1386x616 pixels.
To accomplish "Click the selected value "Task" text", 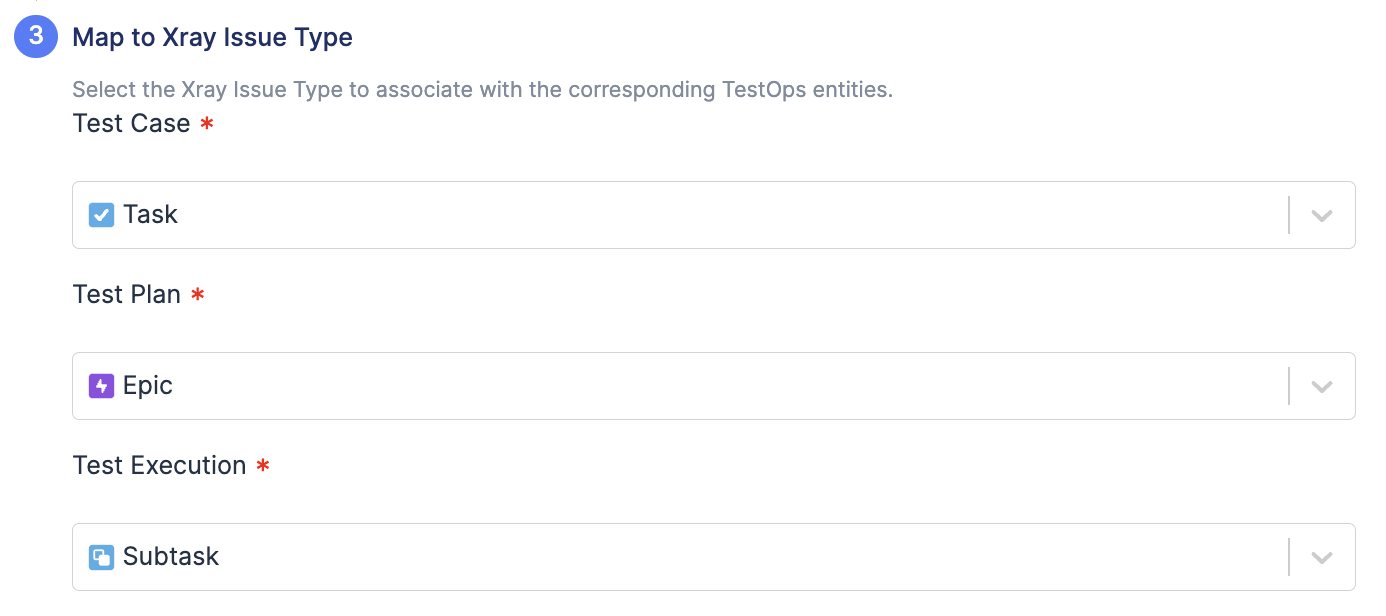I will 151,215.
